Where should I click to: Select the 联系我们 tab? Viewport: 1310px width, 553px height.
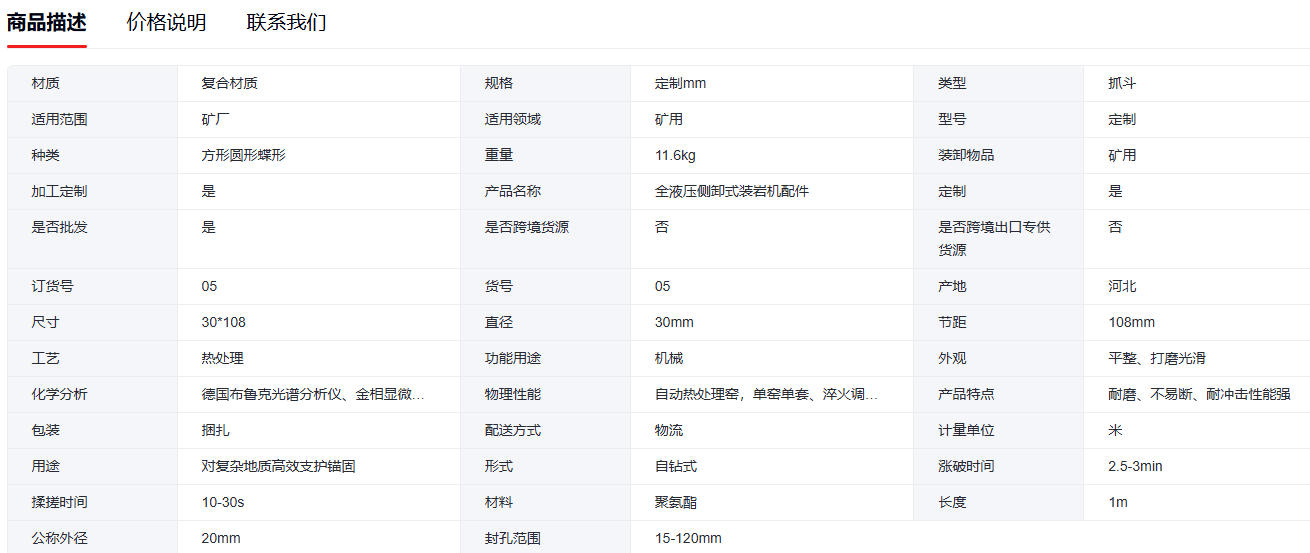[x=286, y=22]
